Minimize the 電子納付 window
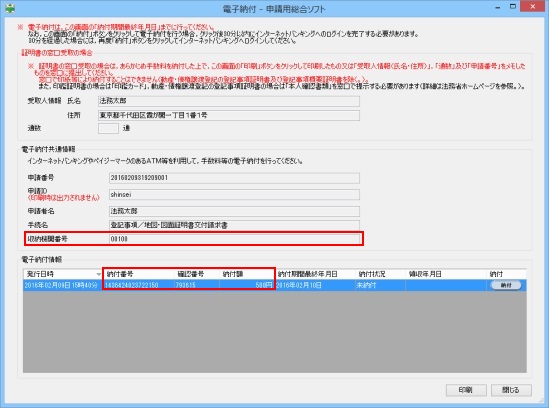 click(x=498, y=7)
